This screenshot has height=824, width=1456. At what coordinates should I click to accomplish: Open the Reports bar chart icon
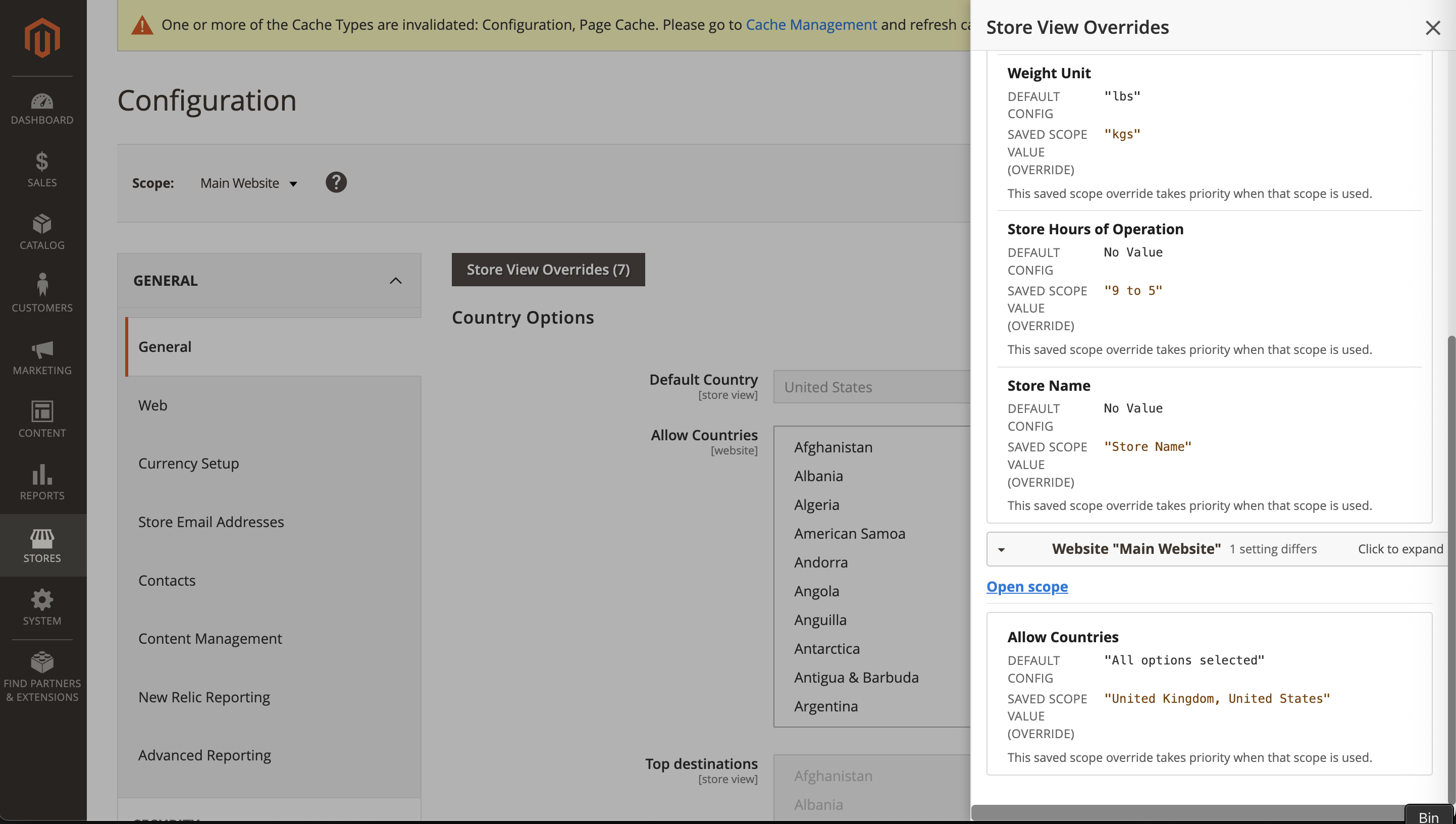tap(42, 474)
